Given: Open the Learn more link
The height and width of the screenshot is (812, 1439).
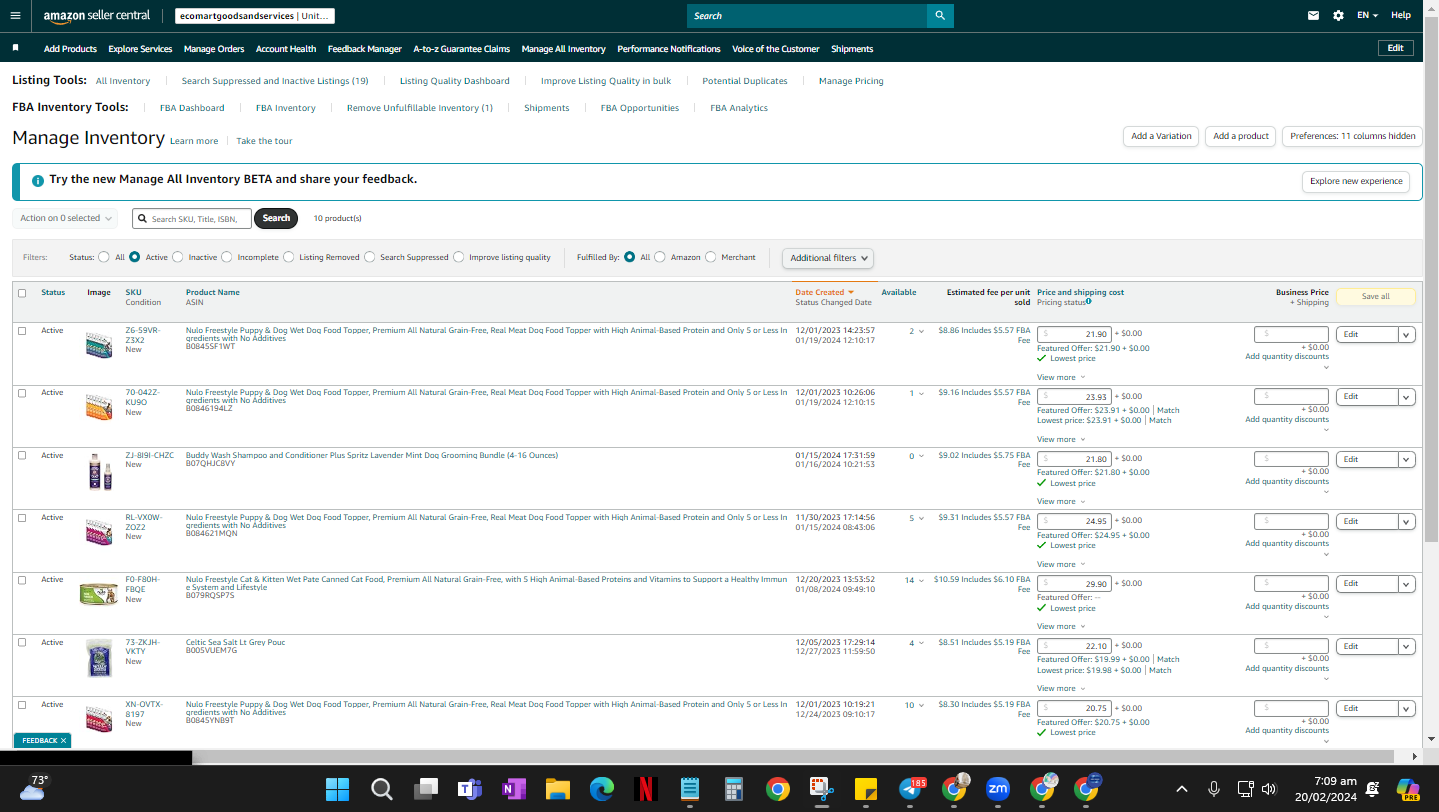Looking at the screenshot, I should pyautogui.click(x=194, y=141).
